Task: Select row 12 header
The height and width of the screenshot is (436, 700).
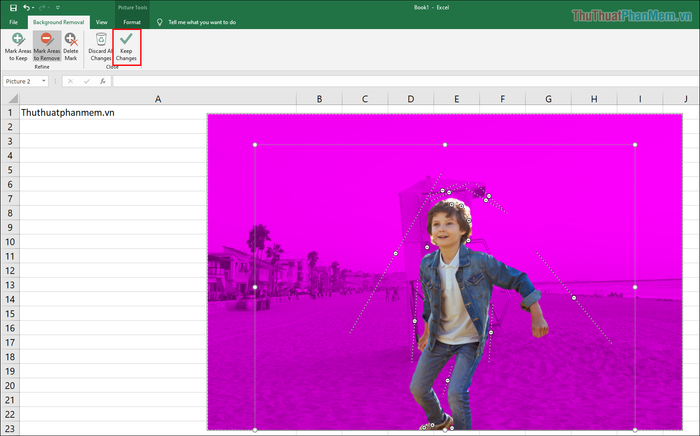Action: coord(10,271)
